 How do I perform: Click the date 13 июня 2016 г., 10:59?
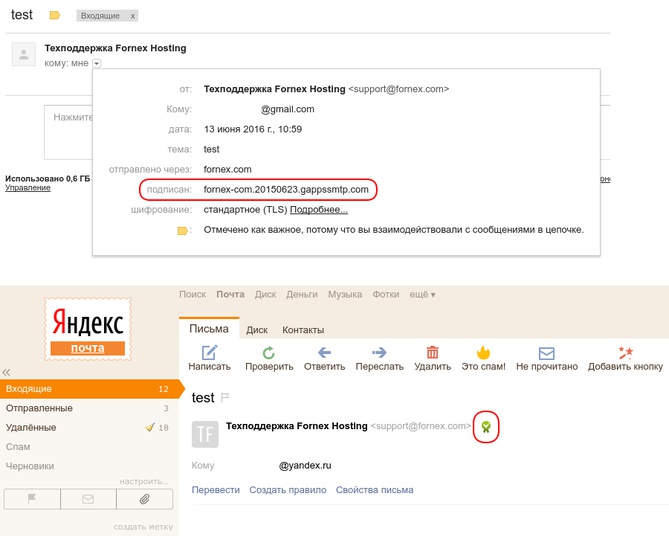[x=253, y=129]
